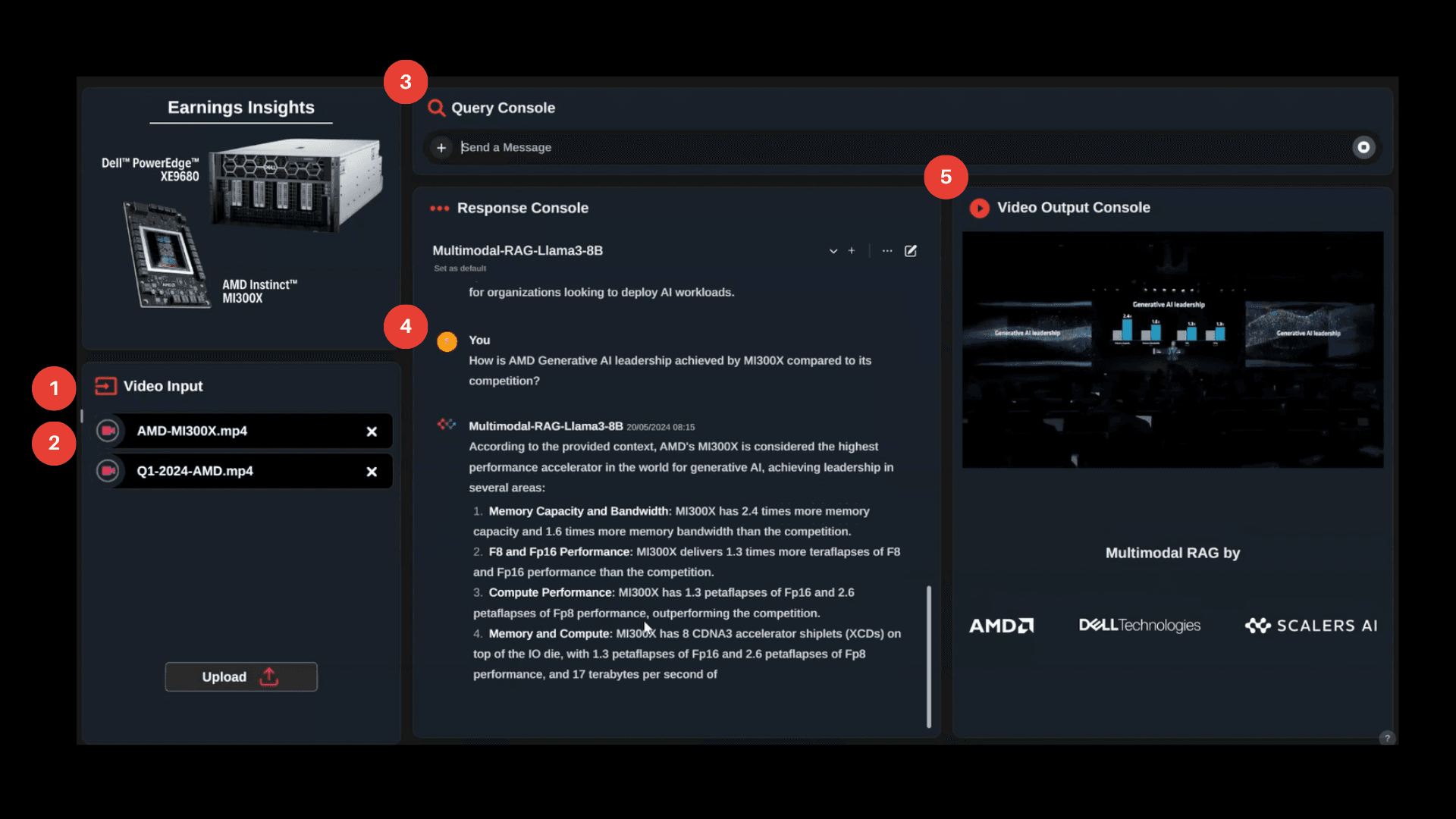Select the Q1-2024-AMD.mp4 file name
The height and width of the screenshot is (819, 1456).
coord(195,471)
